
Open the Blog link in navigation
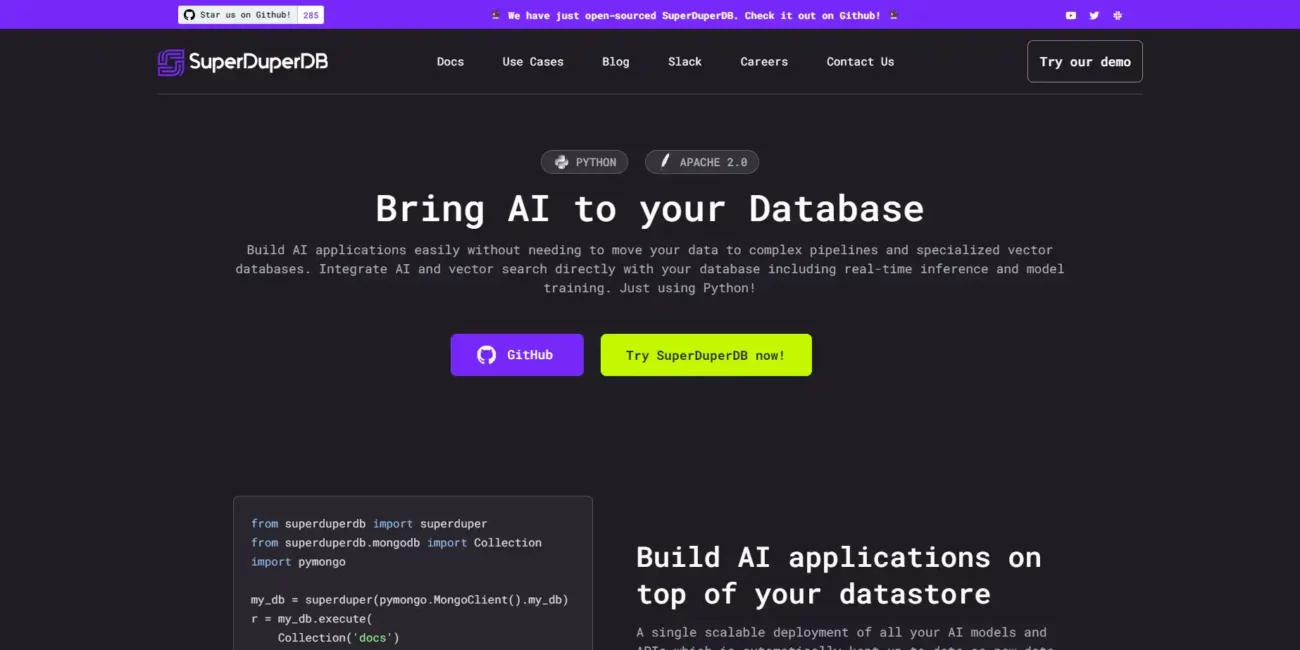pyautogui.click(x=616, y=62)
